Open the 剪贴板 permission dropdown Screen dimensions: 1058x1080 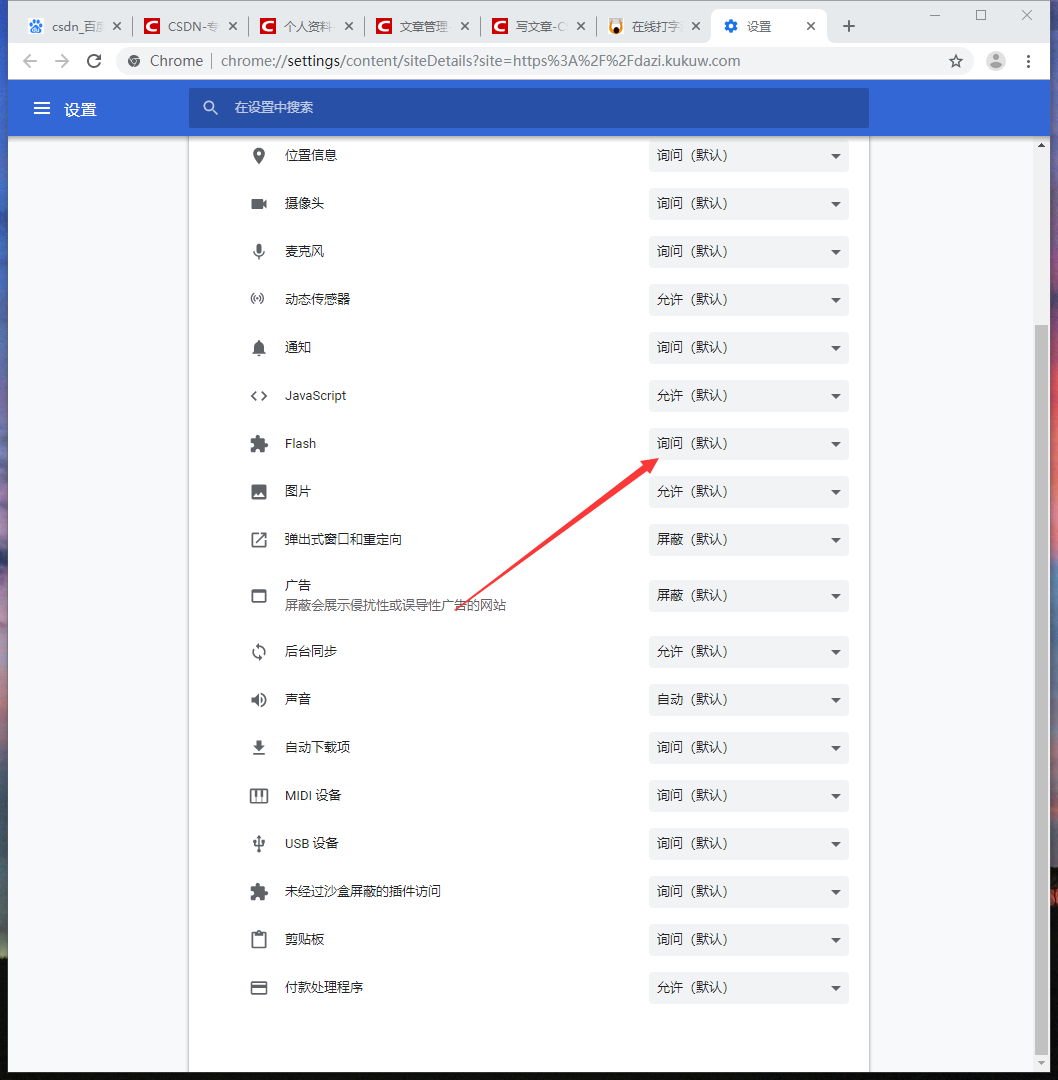pos(748,939)
